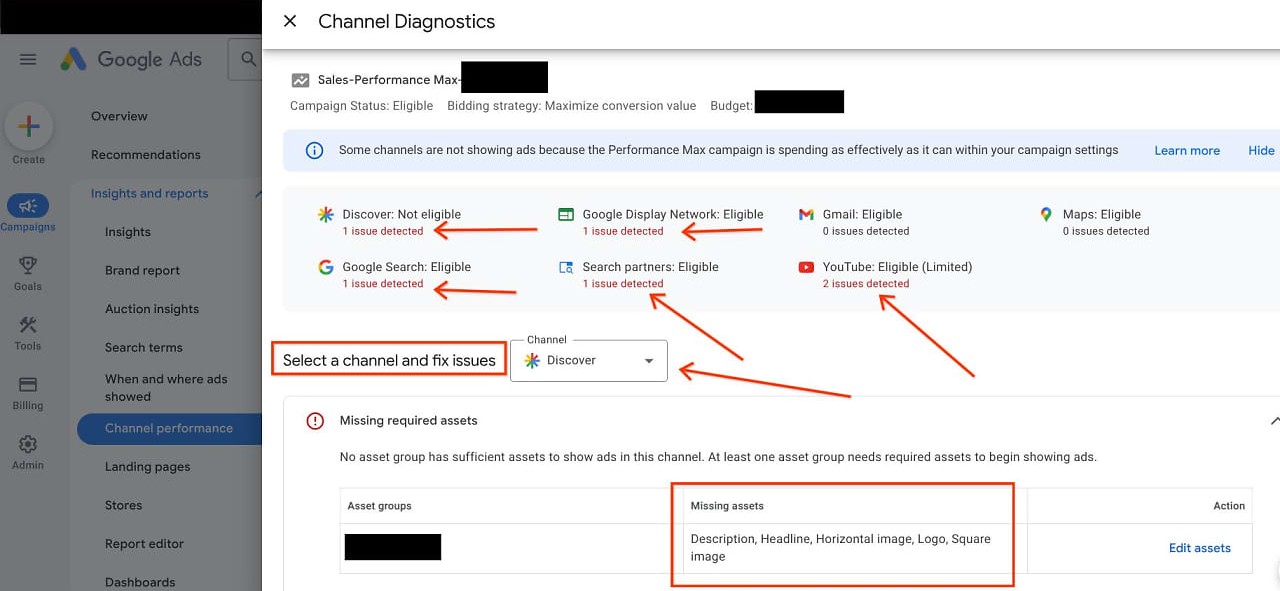Open Dashboards menu item
The image size is (1280, 591).
pos(140,582)
